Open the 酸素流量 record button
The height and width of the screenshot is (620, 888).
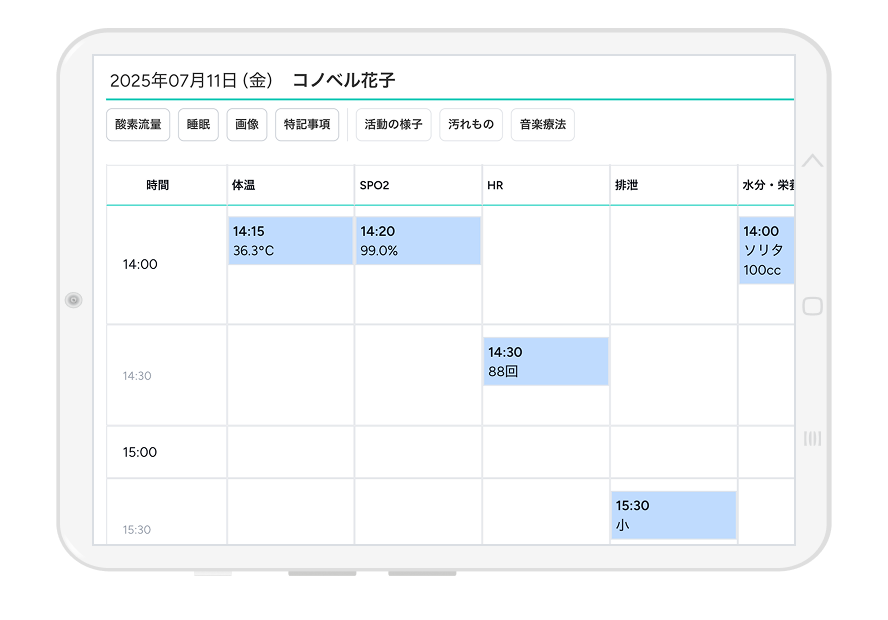(138, 125)
